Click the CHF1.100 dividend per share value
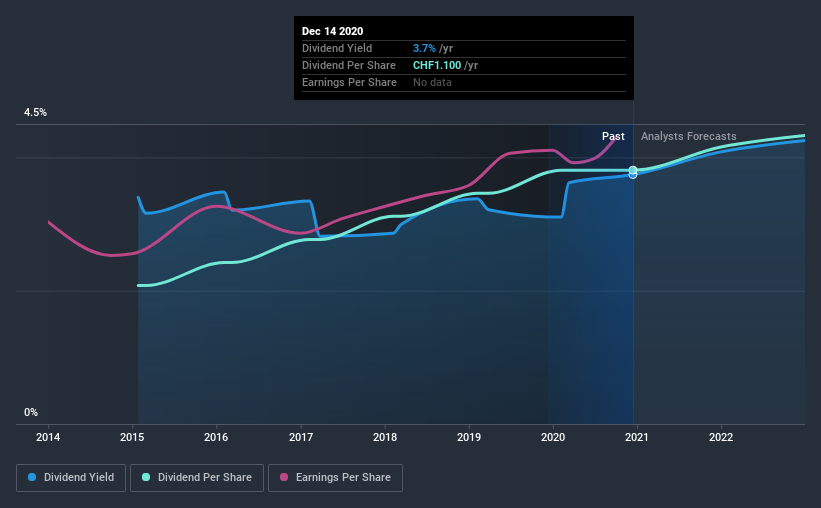Screen dimensions: 821x508 tap(437, 65)
